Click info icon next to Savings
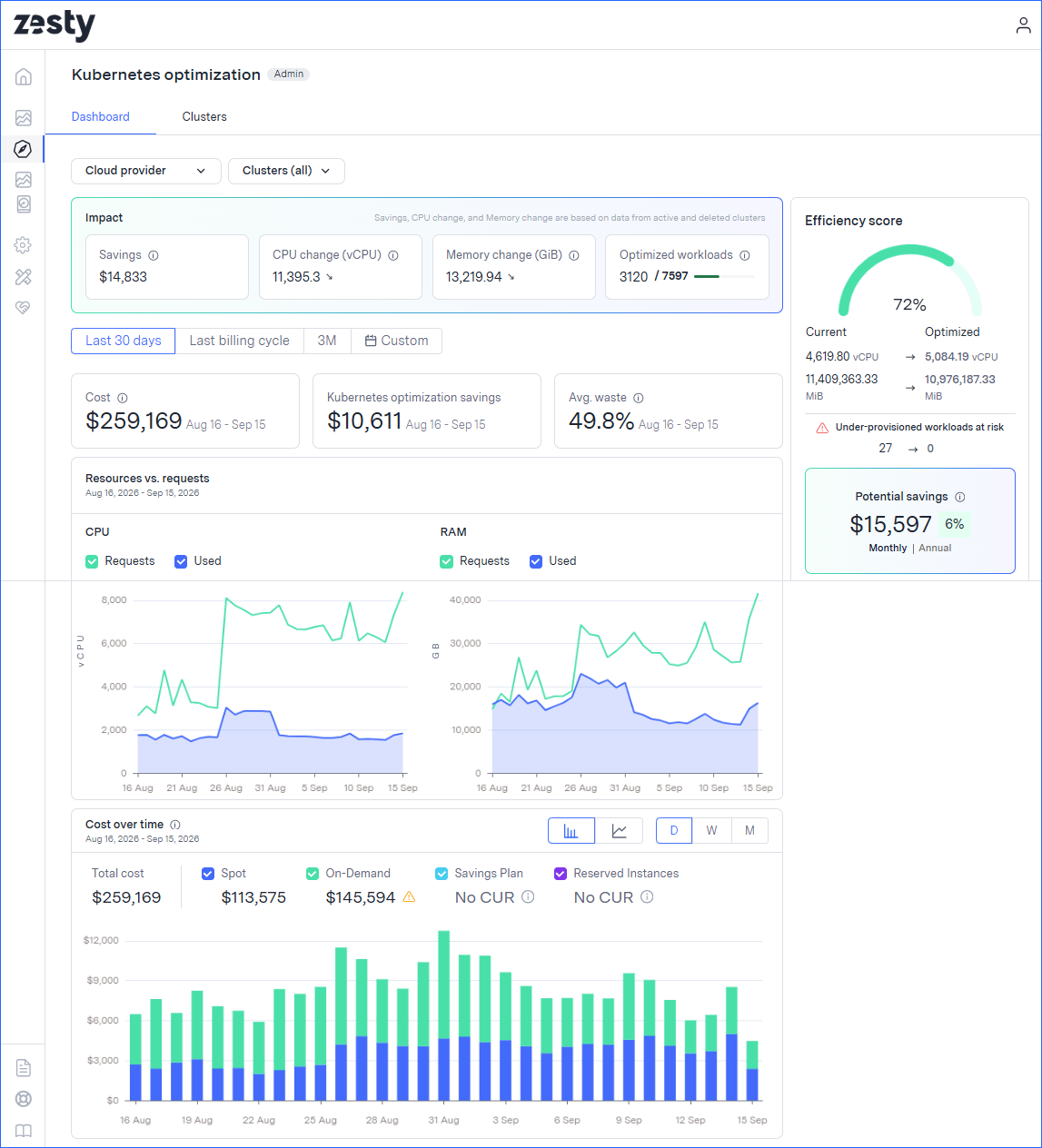Screen dimensions: 1042x1148 [154, 255]
